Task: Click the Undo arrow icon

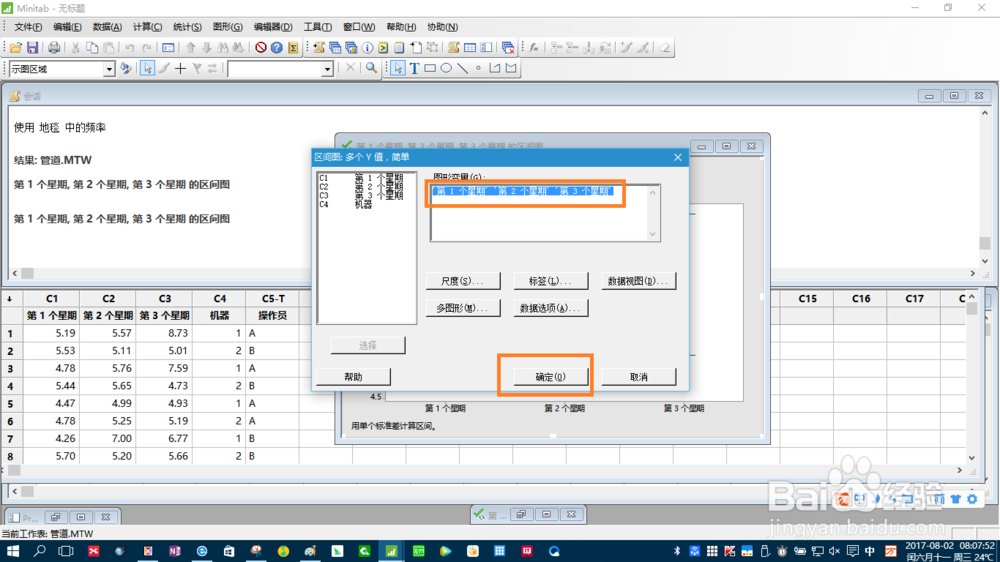Action: (x=129, y=48)
